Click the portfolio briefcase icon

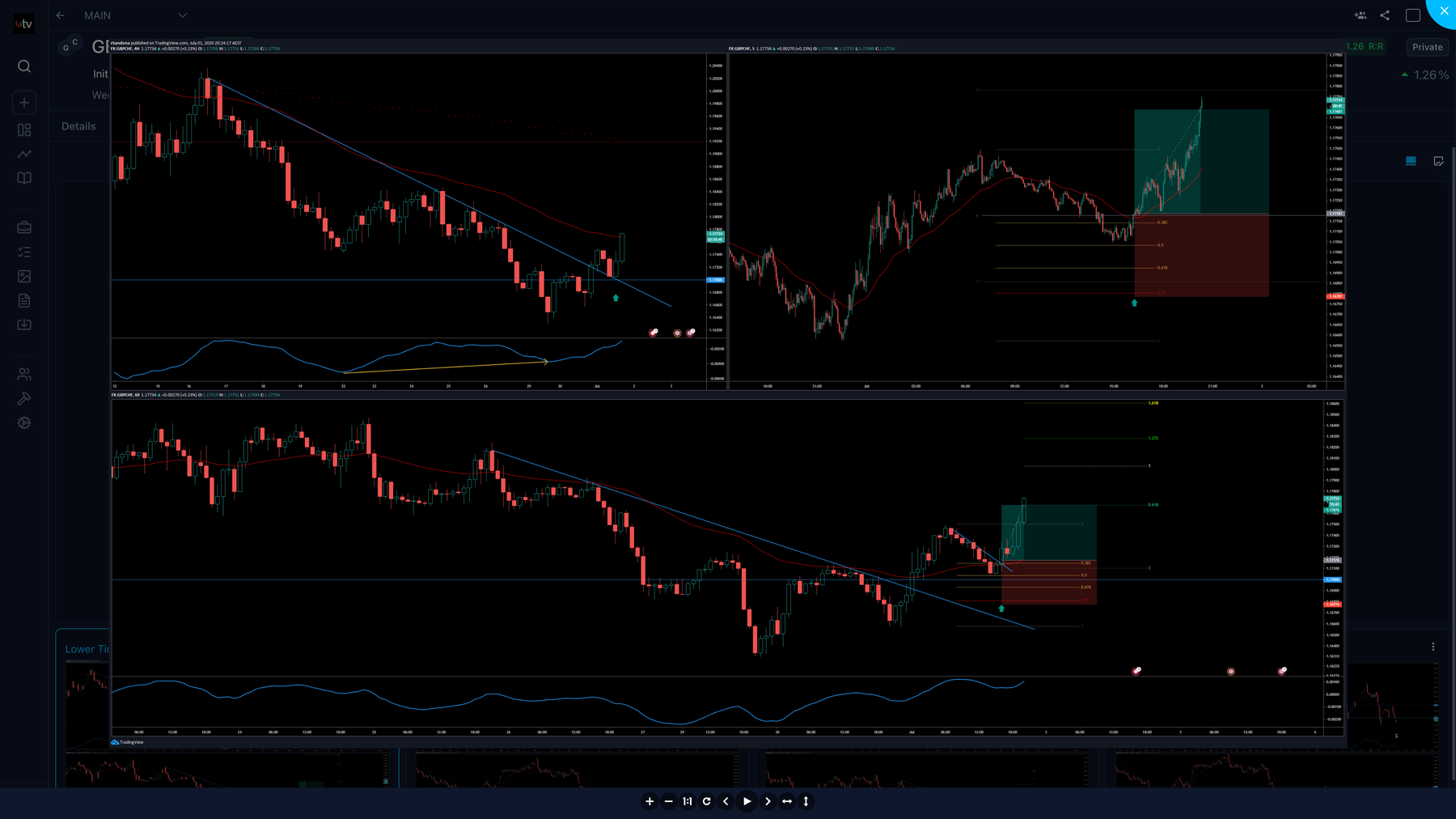click(x=24, y=227)
